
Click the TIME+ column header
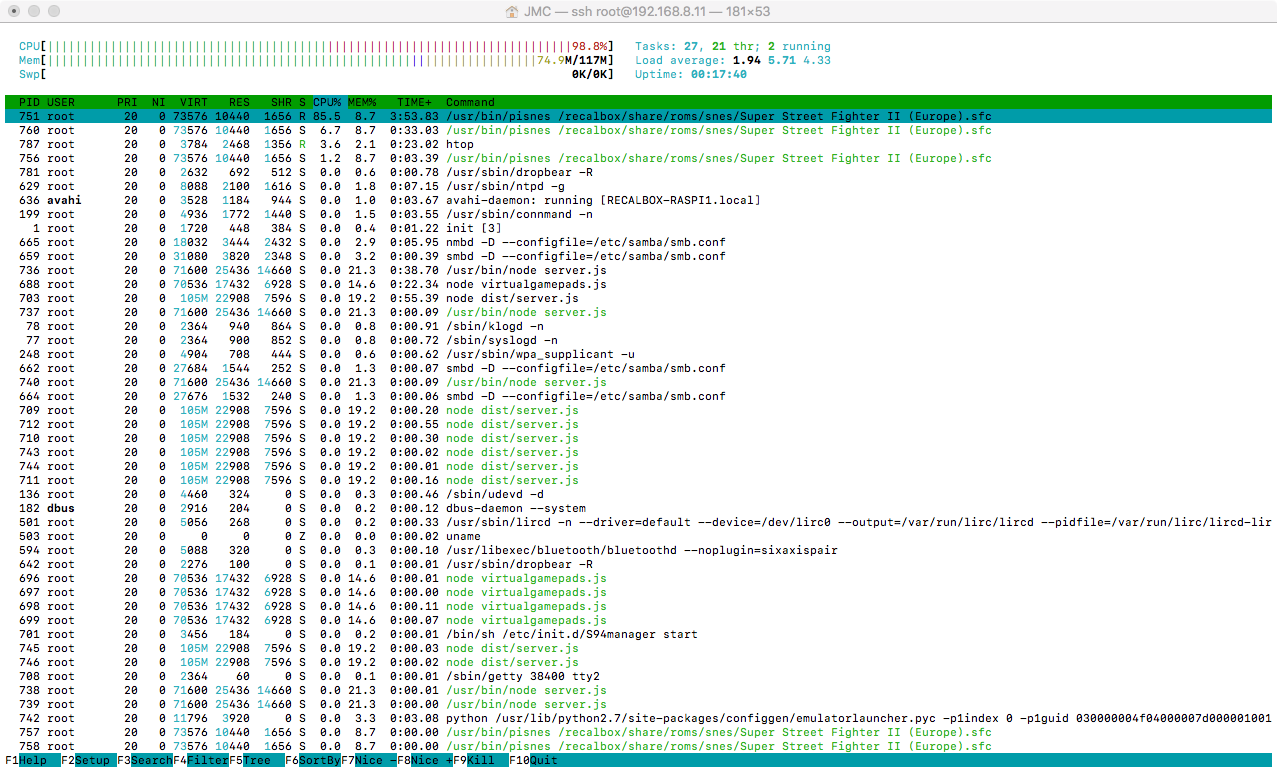(x=415, y=102)
